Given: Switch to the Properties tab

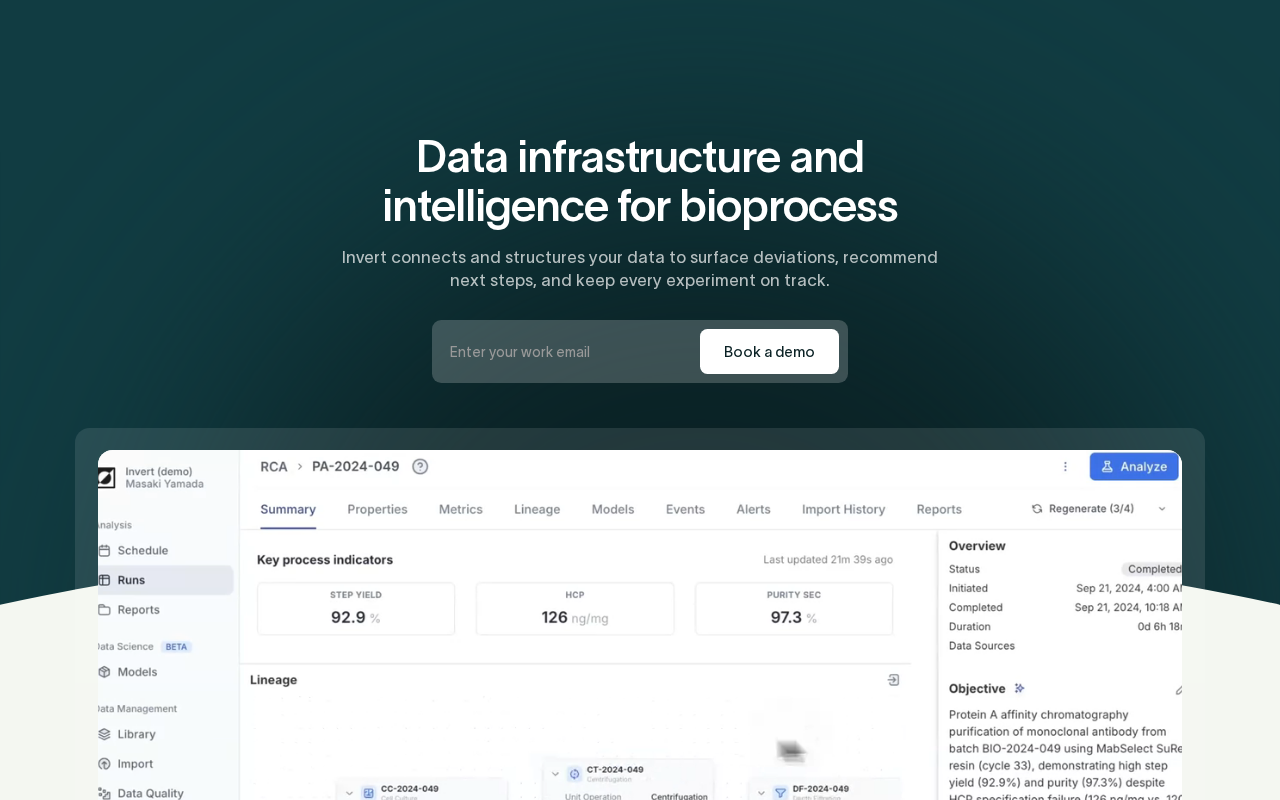Looking at the screenshot, I should pyautogui.click(x=377, y=509).
